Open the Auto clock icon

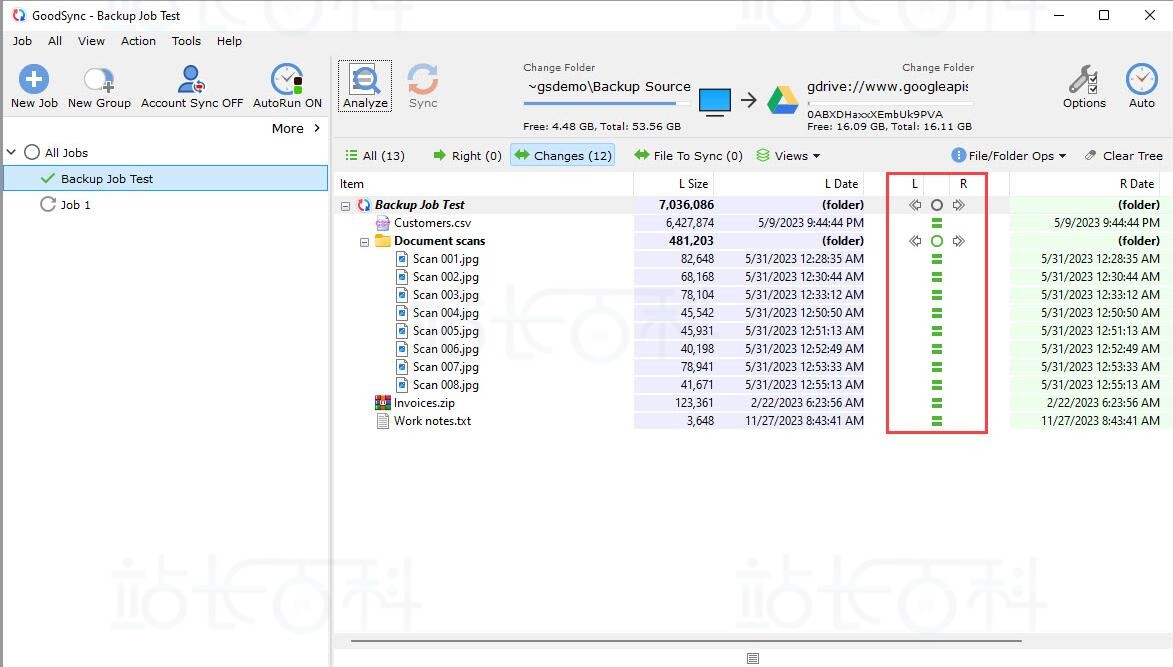pos(1142,79)
